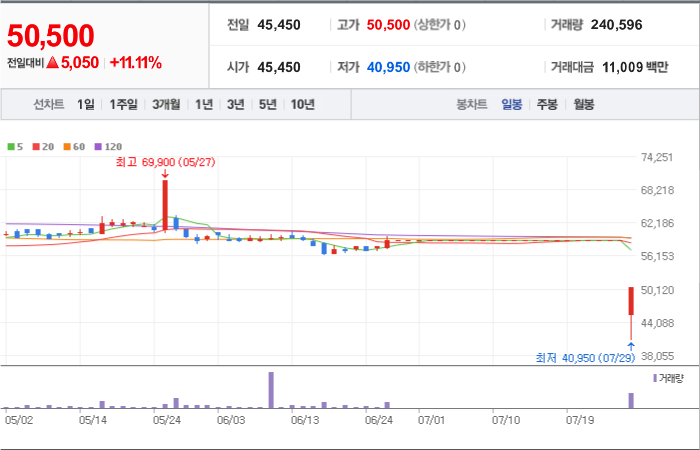The image size is (700, 450).
Task: Click the 고가 50,500 value
Action: [388, 25]
